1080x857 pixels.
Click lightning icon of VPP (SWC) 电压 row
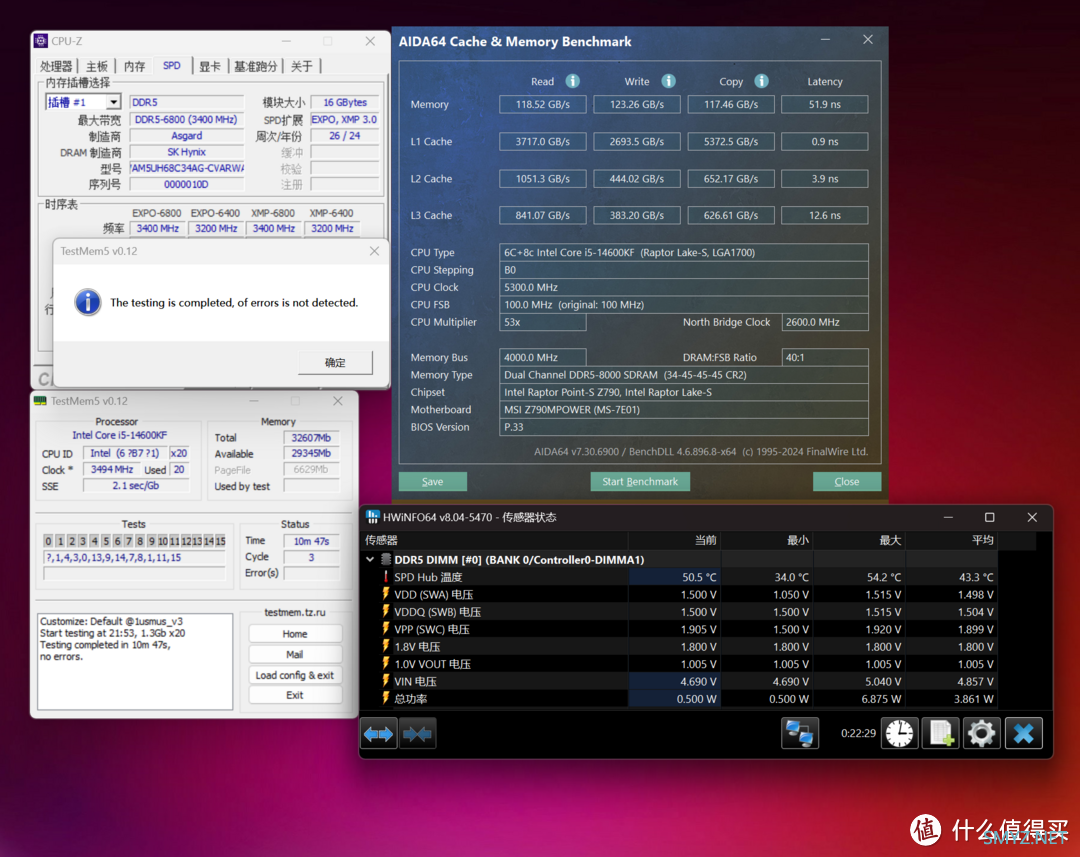click(386, 628)
